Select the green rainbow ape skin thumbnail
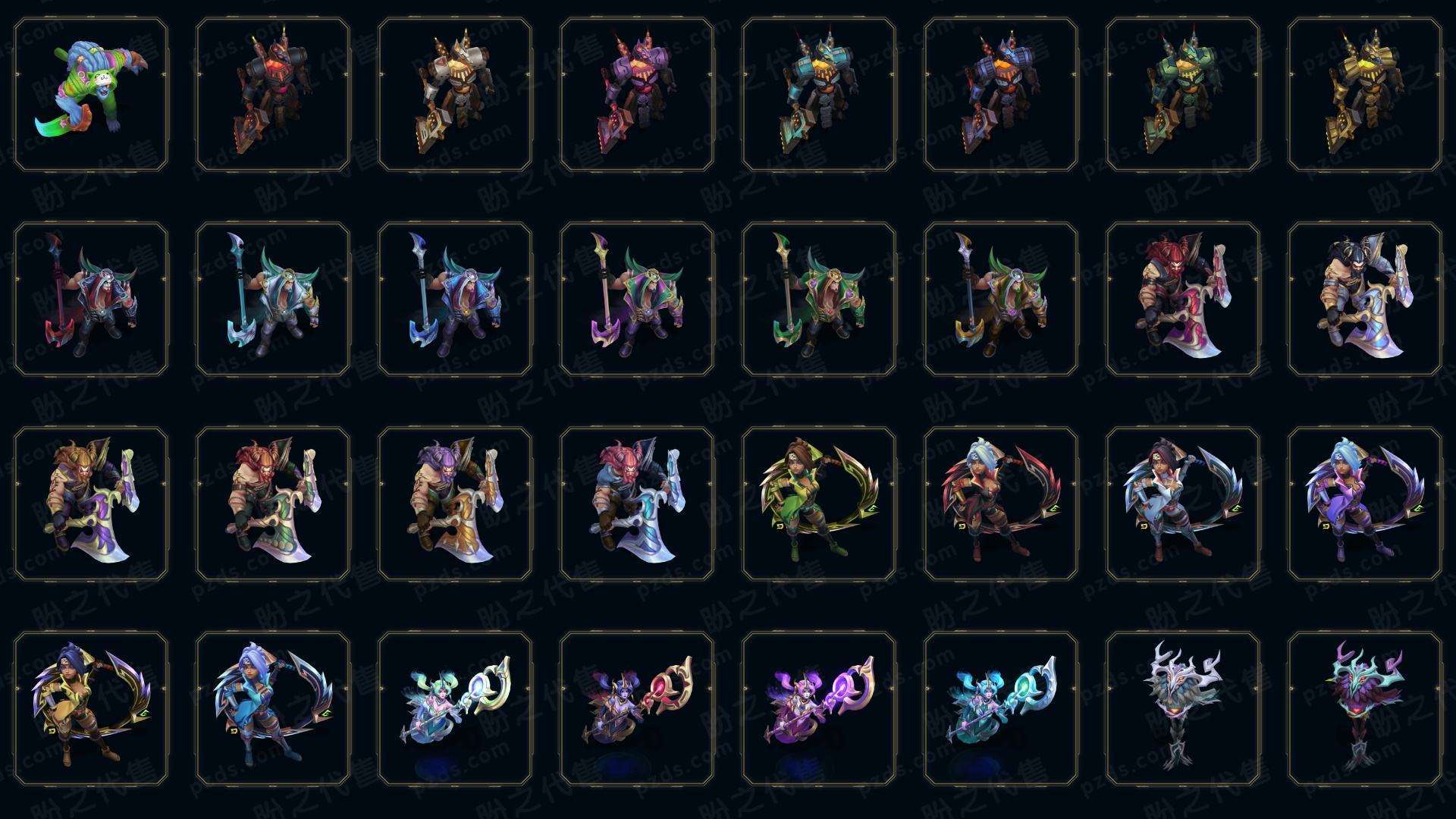This screenshot has width=1456, height=819. pos(91,95)
